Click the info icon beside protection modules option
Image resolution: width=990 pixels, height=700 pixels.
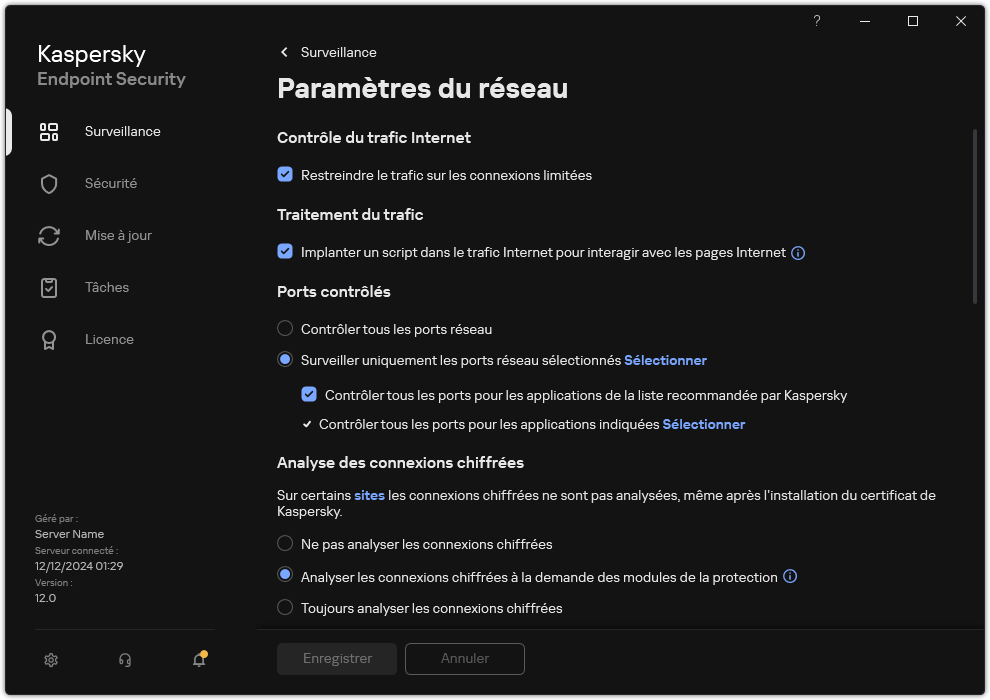790,577
